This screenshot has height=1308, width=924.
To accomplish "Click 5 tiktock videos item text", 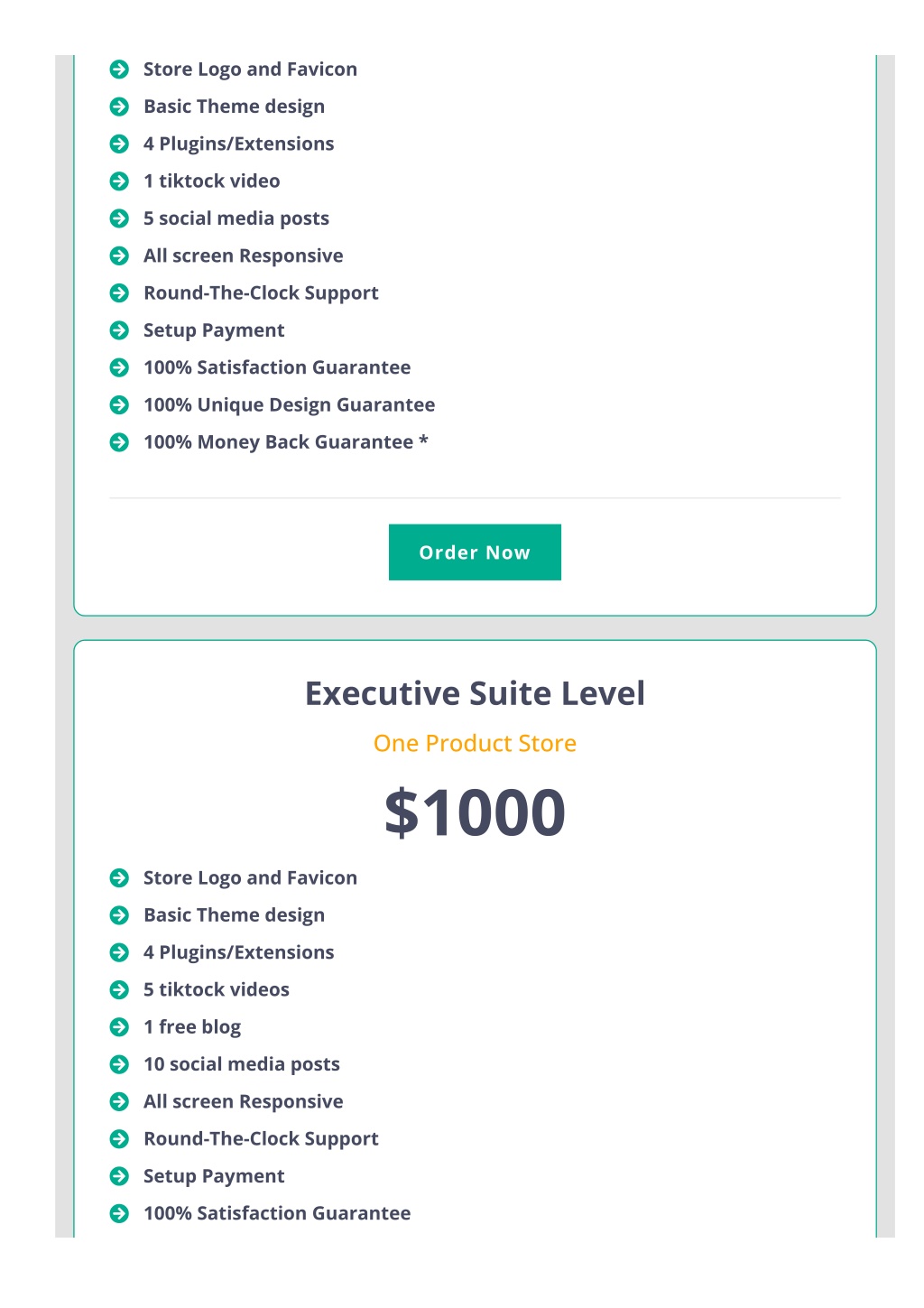I will [217, 990].
